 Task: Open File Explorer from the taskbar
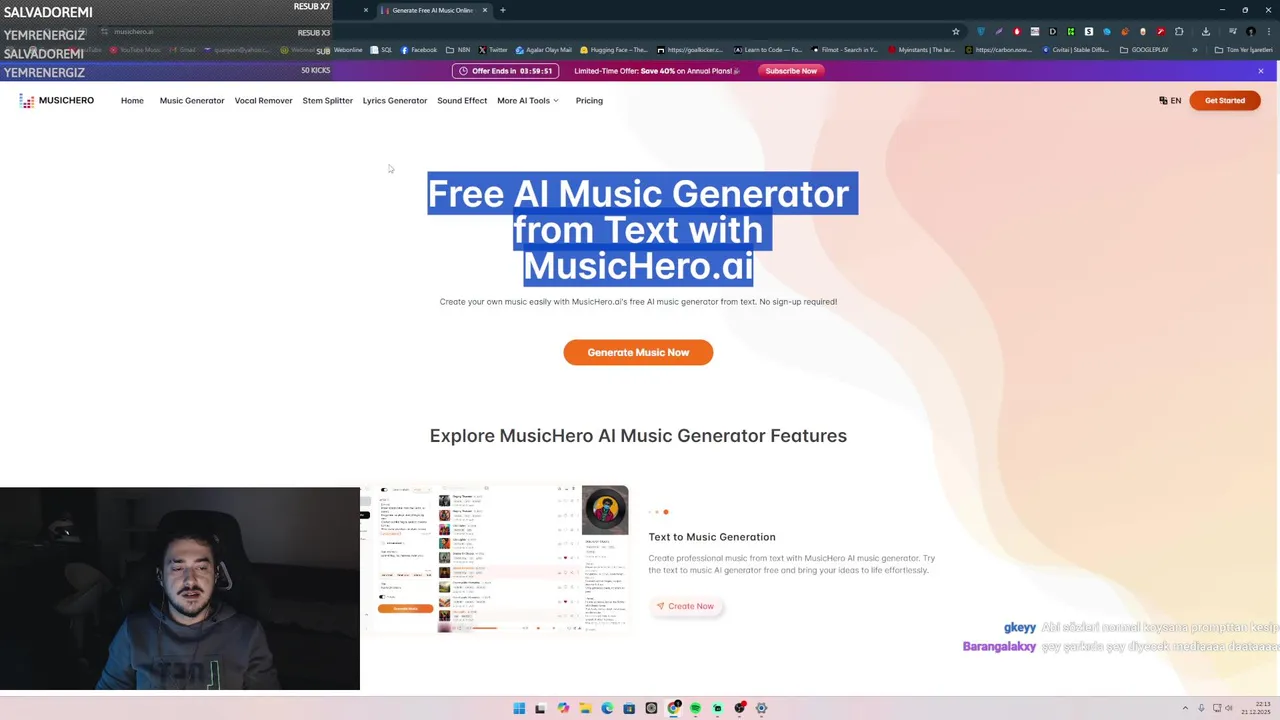pos(585,708)
